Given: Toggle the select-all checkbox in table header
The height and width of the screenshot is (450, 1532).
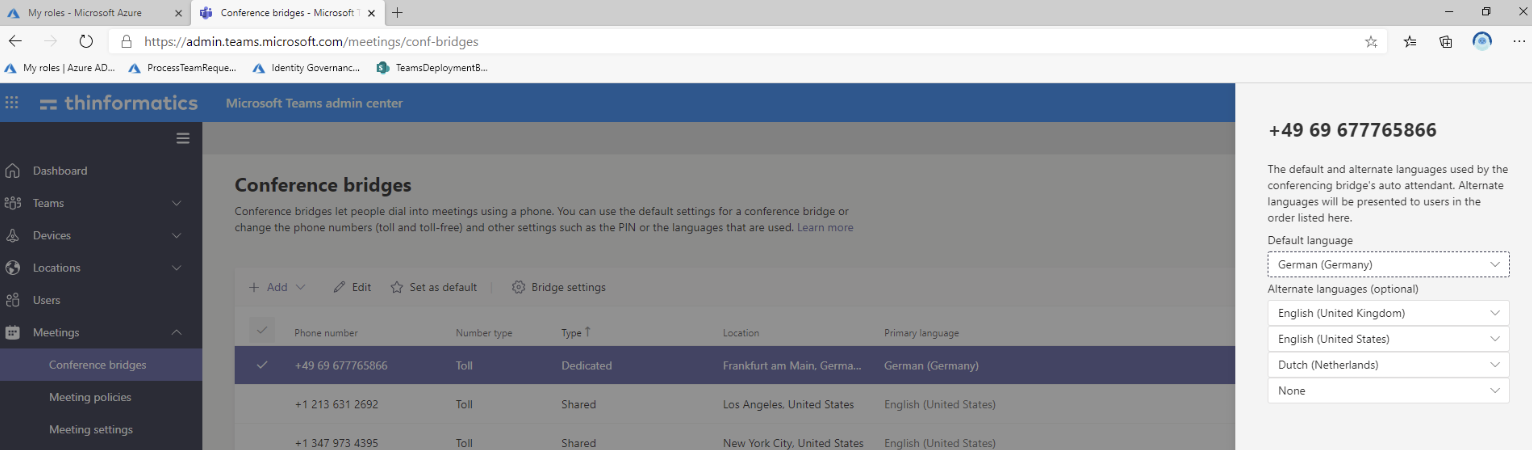Looking at the screenshot, I should (x=262, y=332).
